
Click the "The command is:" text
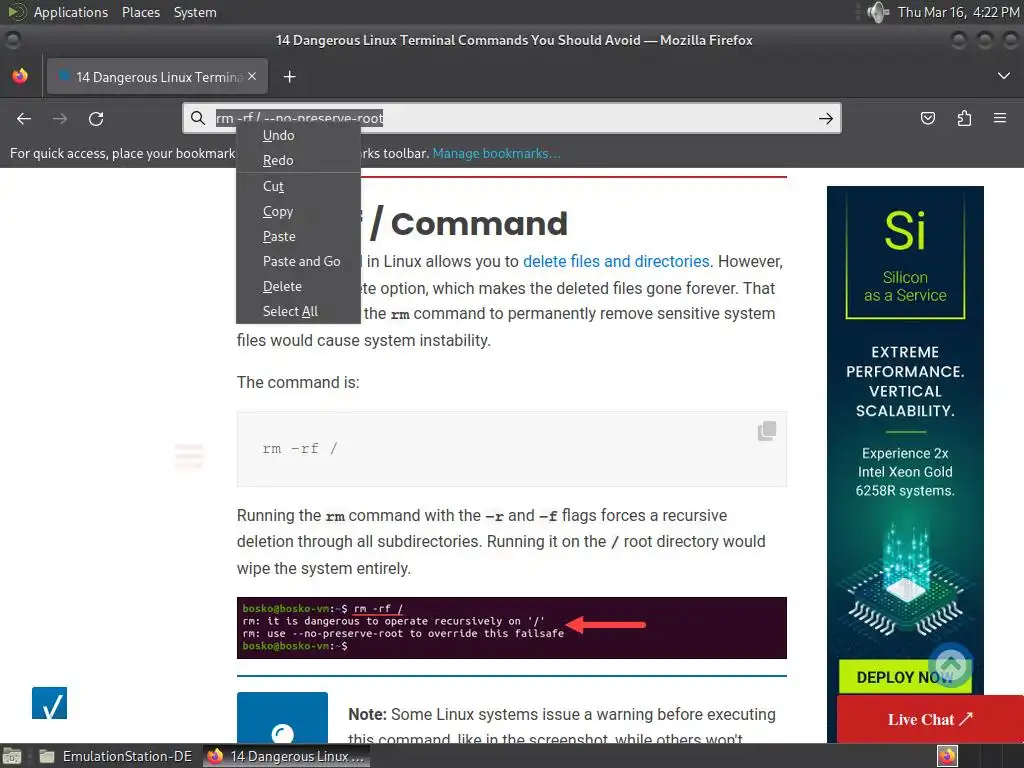pyautogui.click(x=298, y=382)
